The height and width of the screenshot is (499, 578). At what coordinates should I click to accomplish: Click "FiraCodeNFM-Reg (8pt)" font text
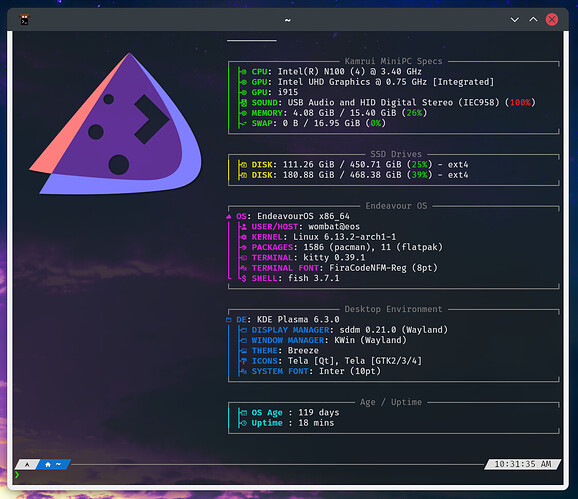tap(383, 268)
